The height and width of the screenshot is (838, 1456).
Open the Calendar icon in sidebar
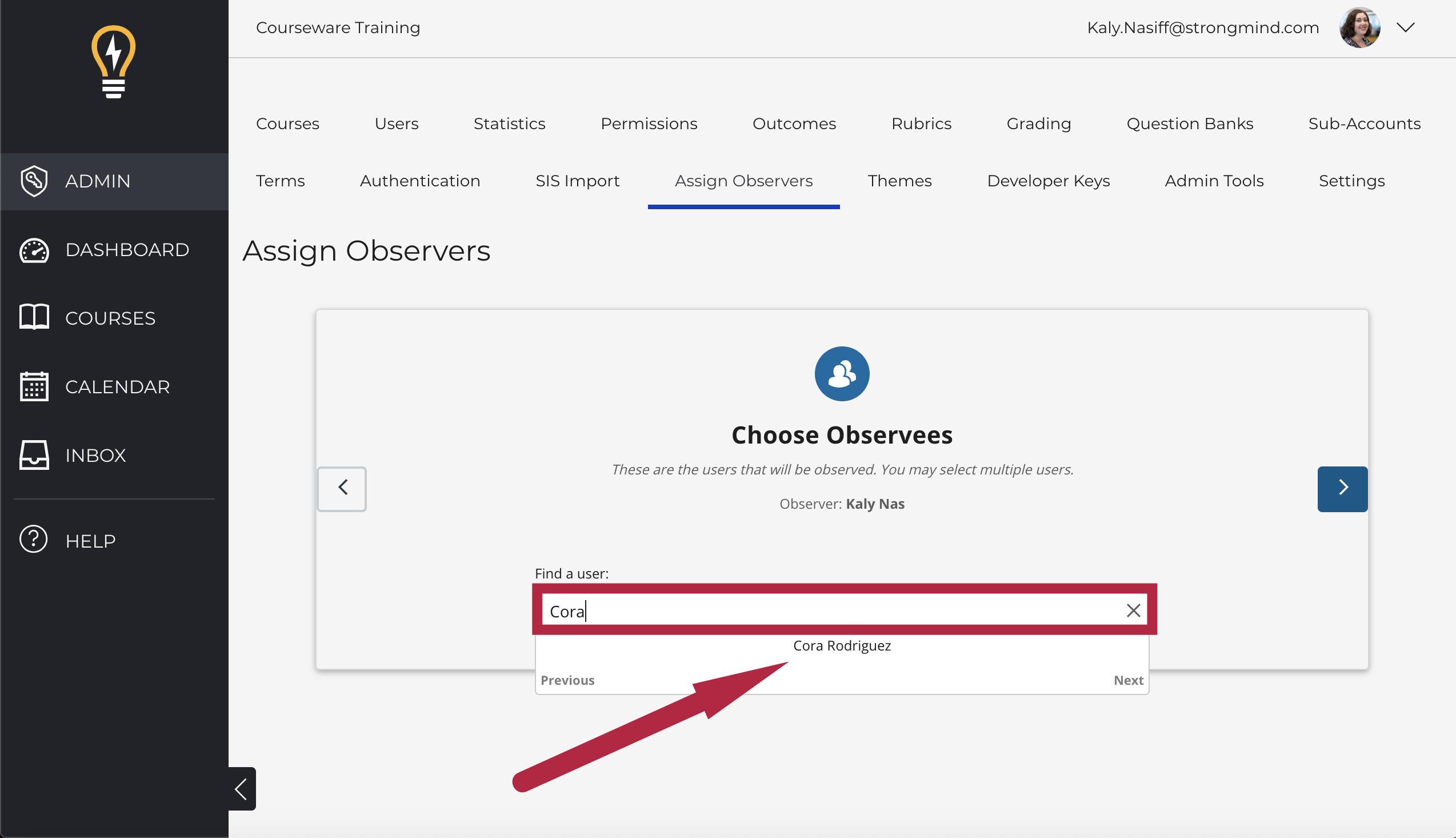click(34, 386)
